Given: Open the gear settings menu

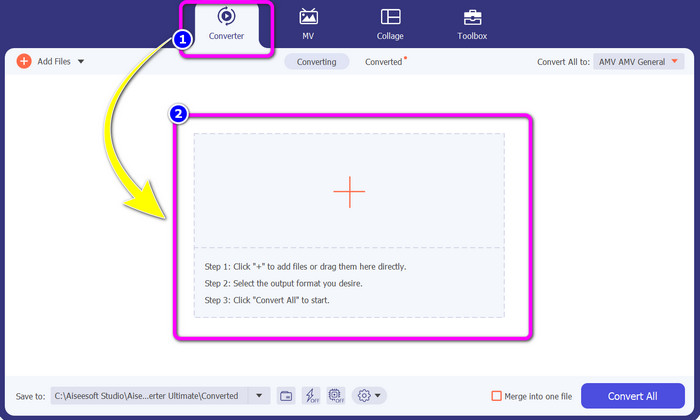Looking at the screenshot, I should click(x=368, y=396).
